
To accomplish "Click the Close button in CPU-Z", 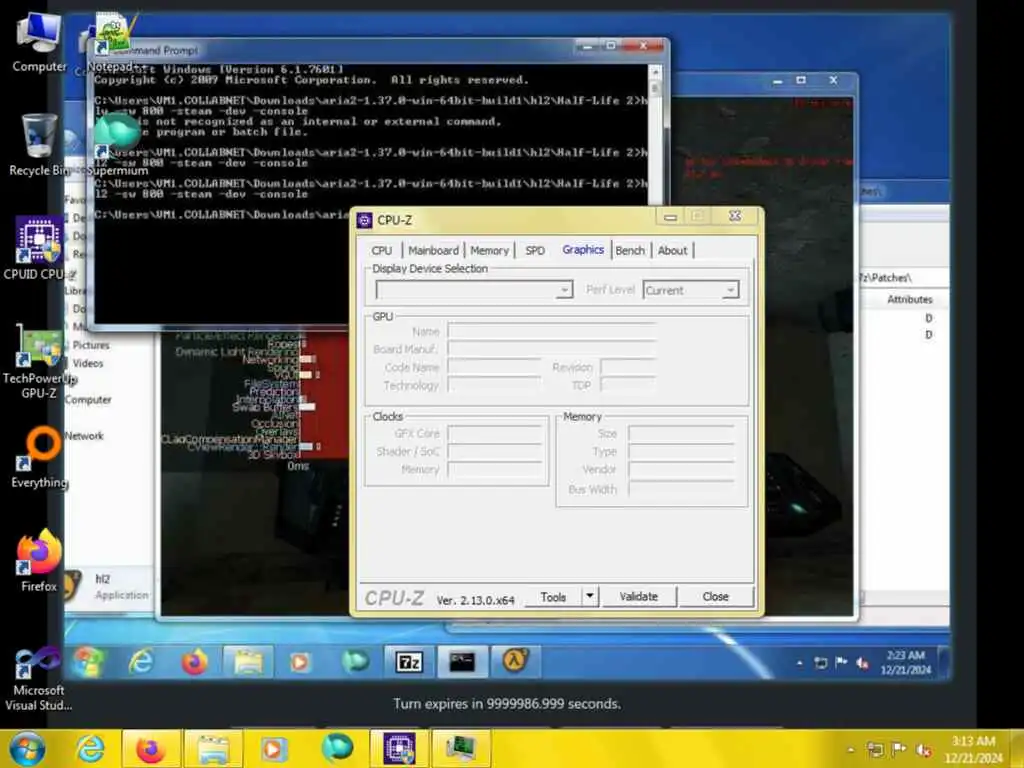I will (716, 596).
